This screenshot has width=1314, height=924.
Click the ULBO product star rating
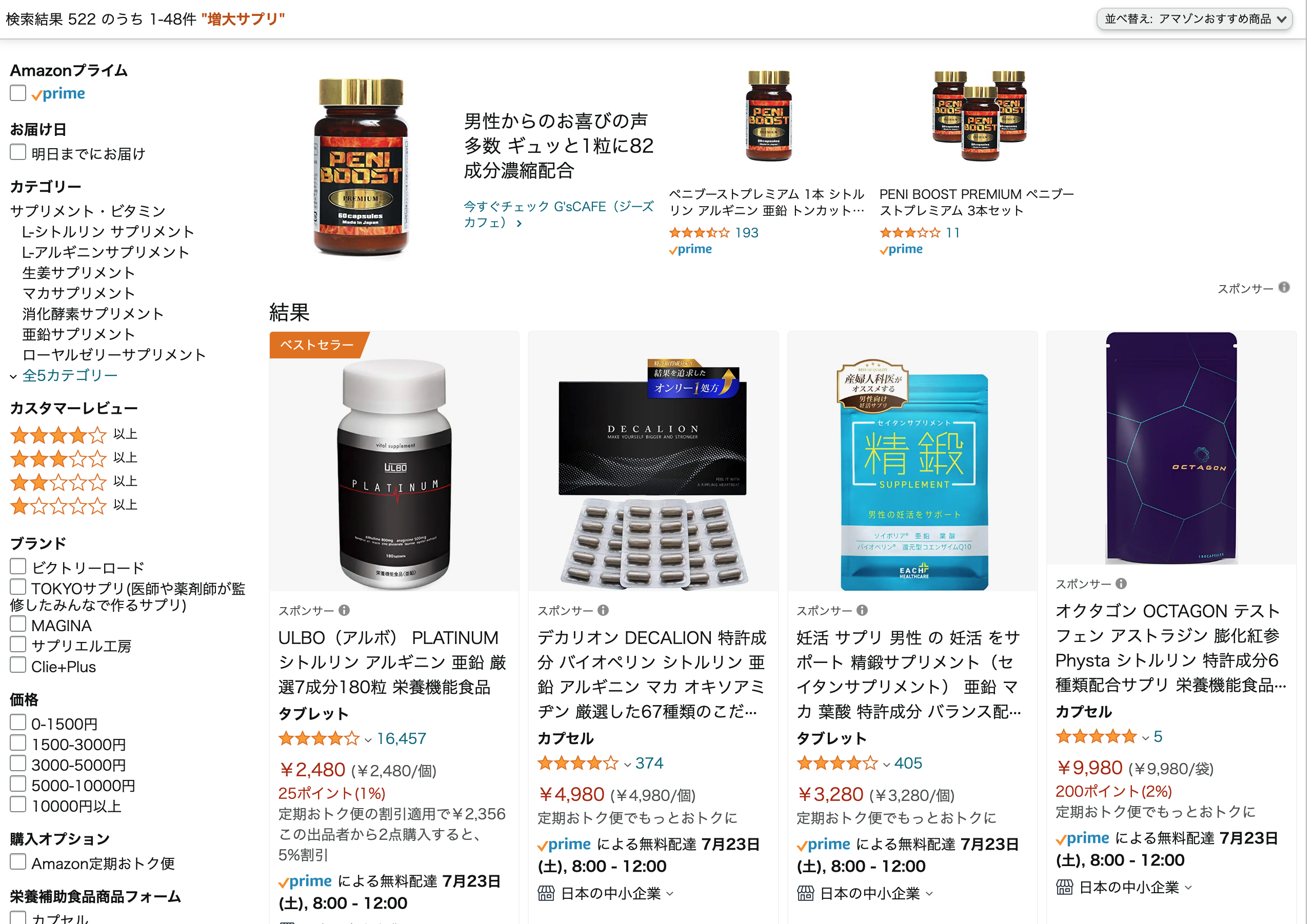coord(319,738)
